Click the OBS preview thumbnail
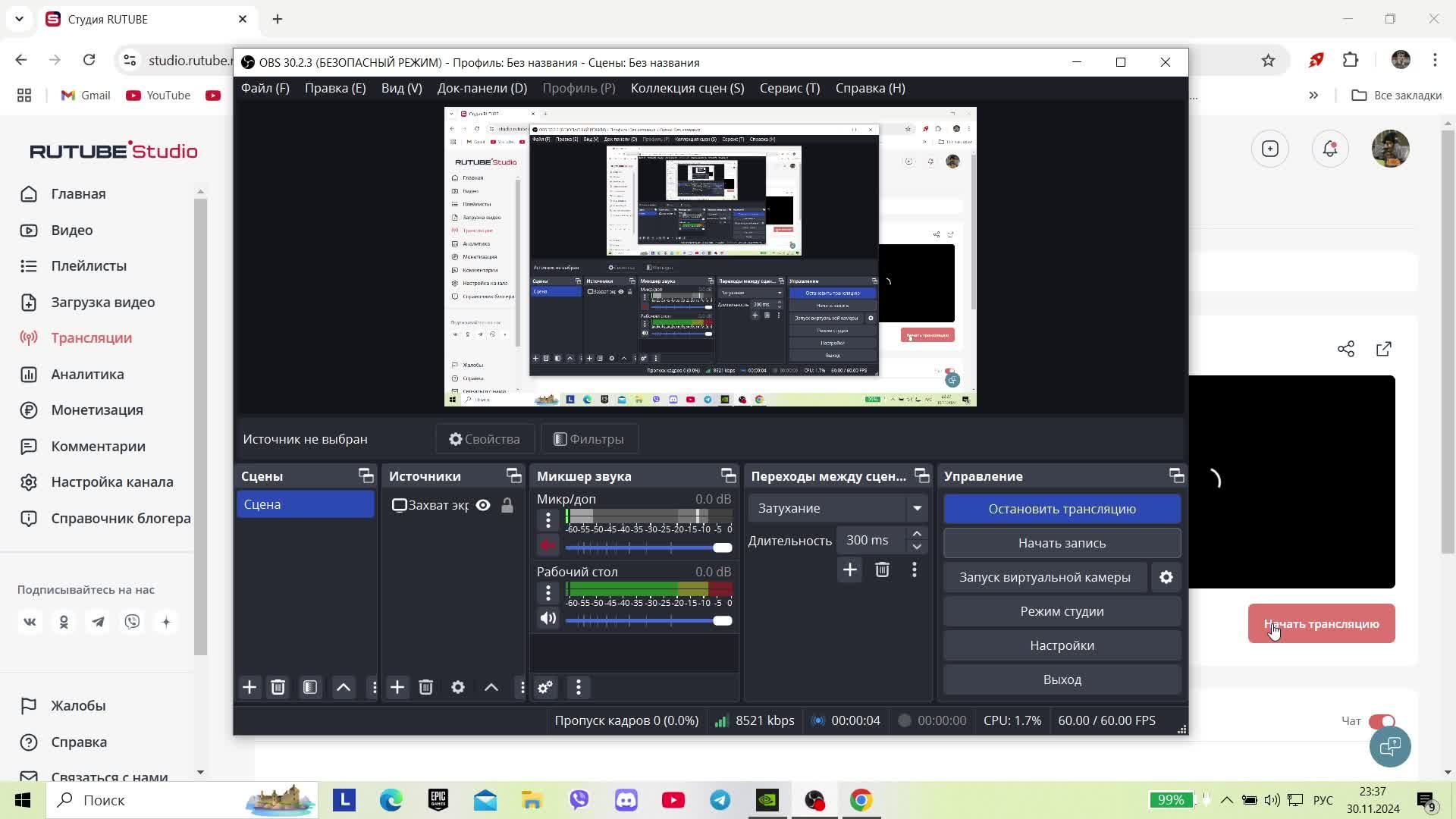The image size is (1456, 819). 711,256
